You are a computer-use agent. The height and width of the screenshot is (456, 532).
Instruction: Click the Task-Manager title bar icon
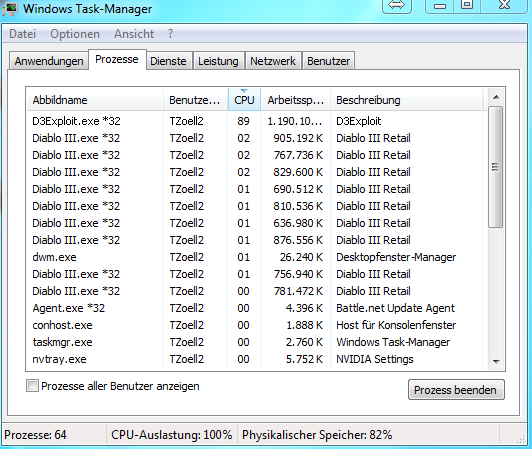point(10,8)
